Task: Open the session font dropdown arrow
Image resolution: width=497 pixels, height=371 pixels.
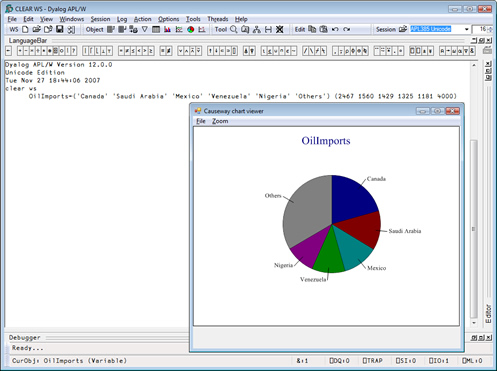Action: (466, 29)
